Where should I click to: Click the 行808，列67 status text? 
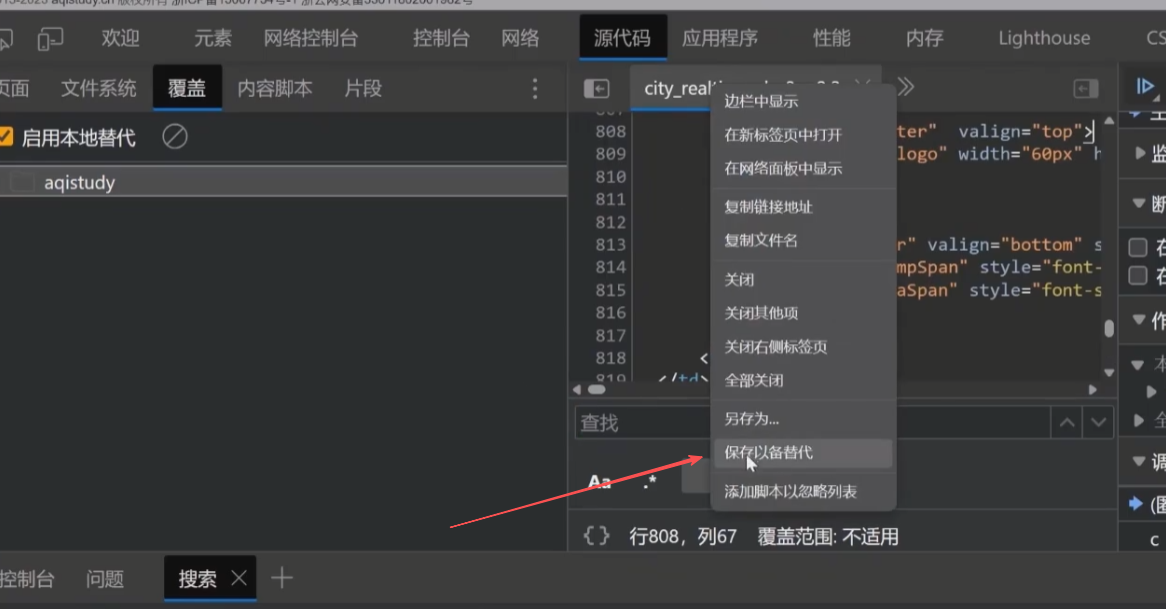point(683,536)
